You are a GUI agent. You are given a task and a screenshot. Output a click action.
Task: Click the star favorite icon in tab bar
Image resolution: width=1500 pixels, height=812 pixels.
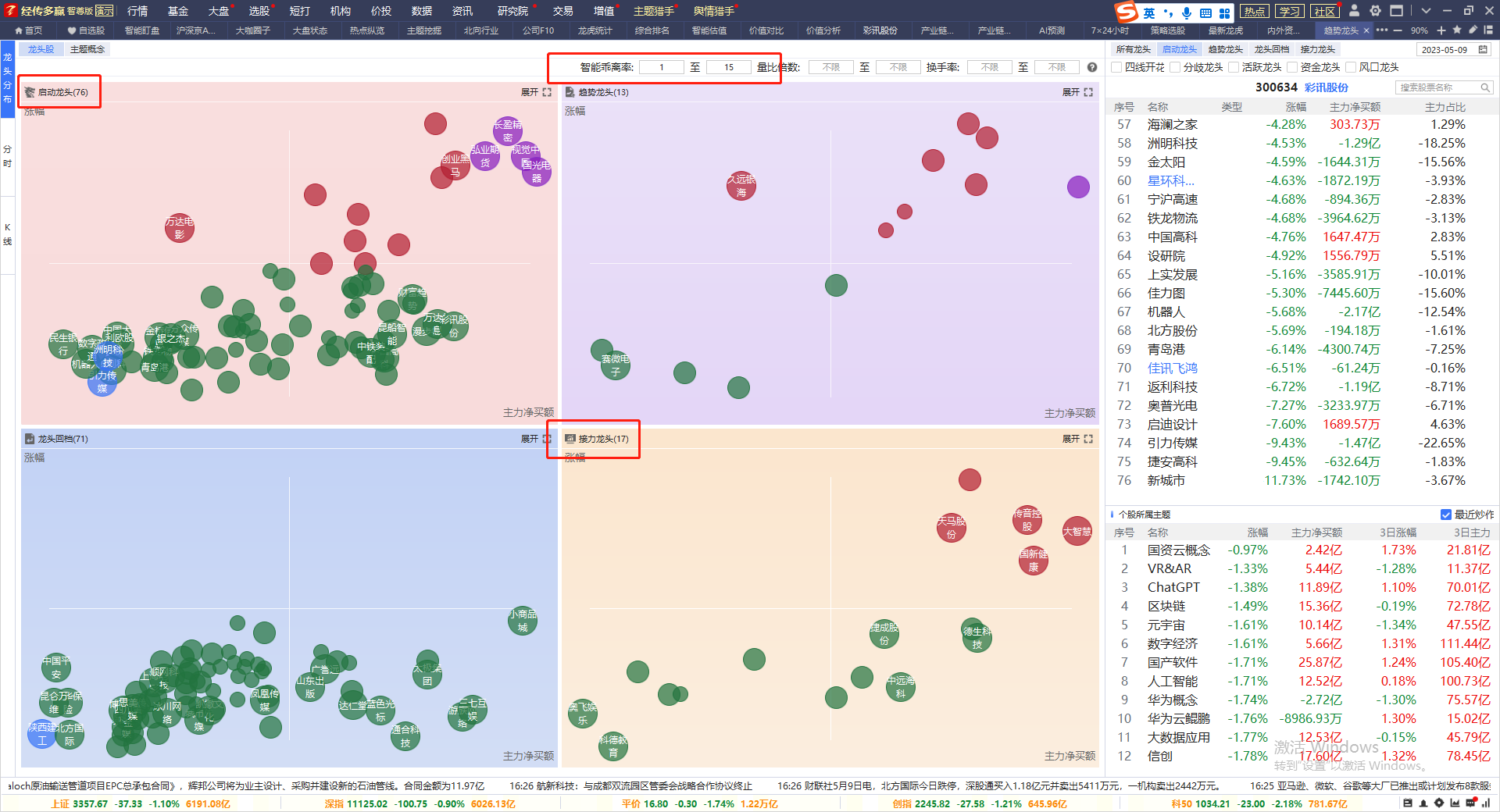tap(1457, 30)
